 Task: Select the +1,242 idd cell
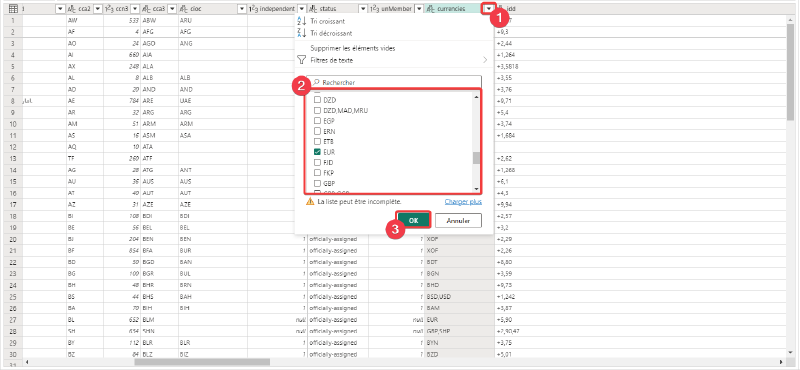coord(640,297)
